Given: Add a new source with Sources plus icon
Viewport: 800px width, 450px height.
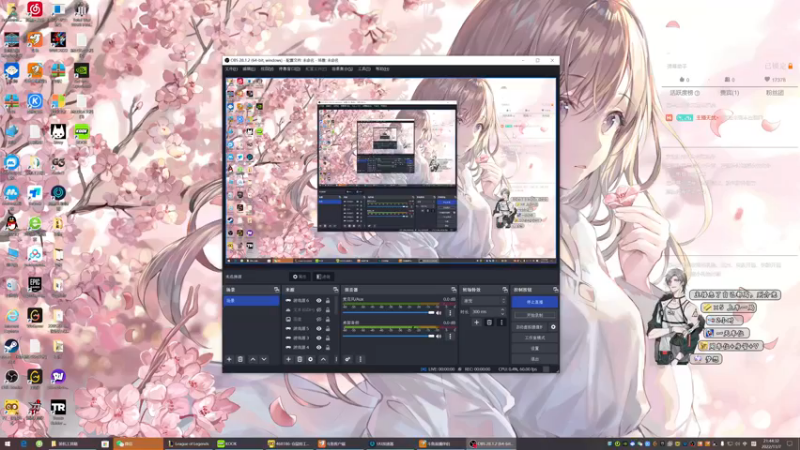Looking at the screenshot, I should (x=288, y=359).
